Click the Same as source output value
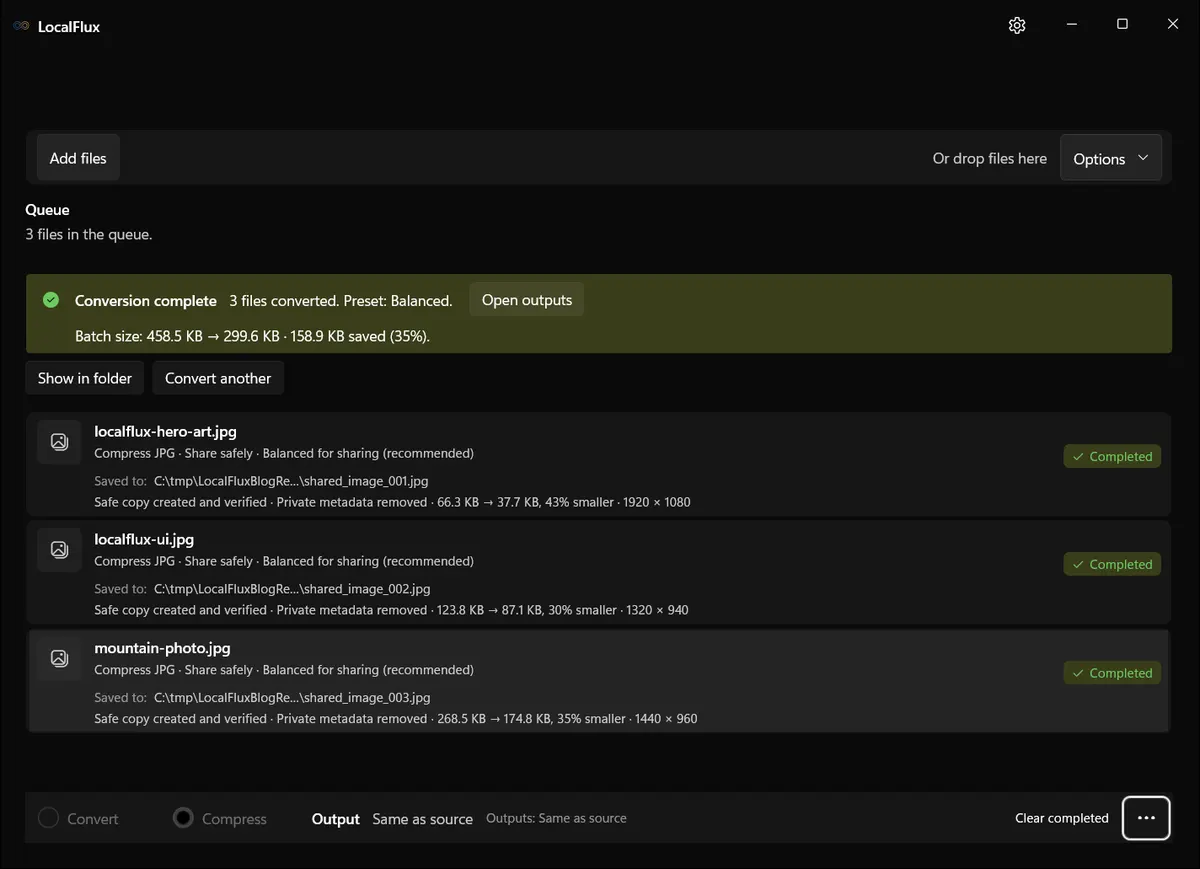Viewport: 1200px width, 869px height. coord(422,819)
